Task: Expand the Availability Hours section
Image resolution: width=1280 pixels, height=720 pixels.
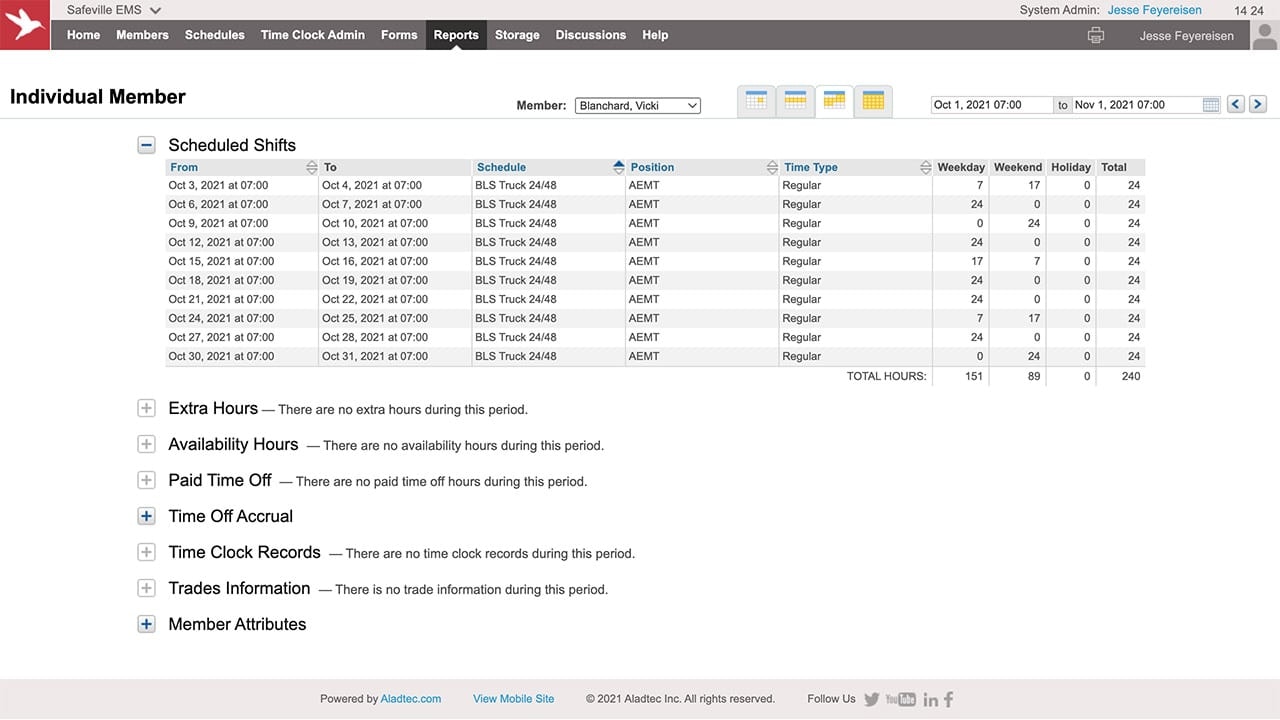Action: point(146,444)
